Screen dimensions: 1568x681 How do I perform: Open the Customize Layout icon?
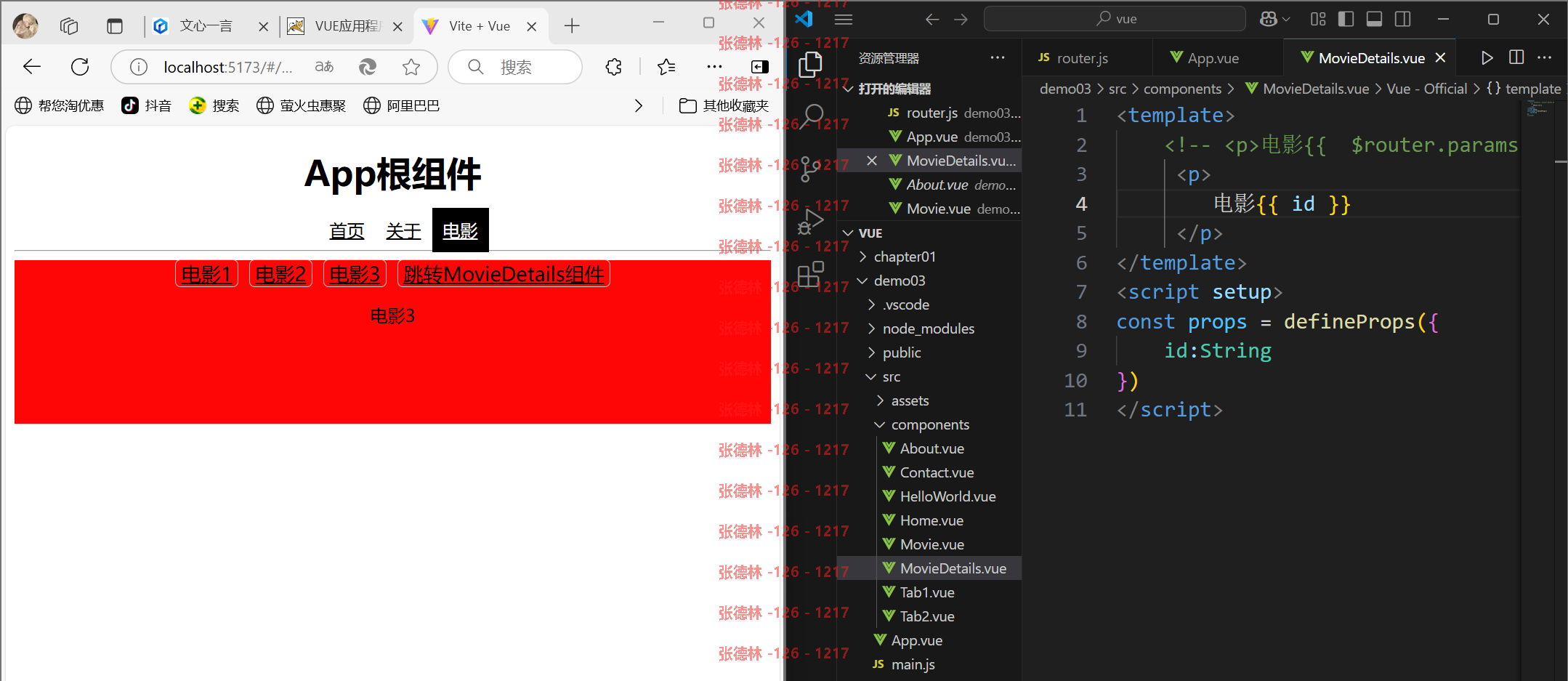[1318, 20]
